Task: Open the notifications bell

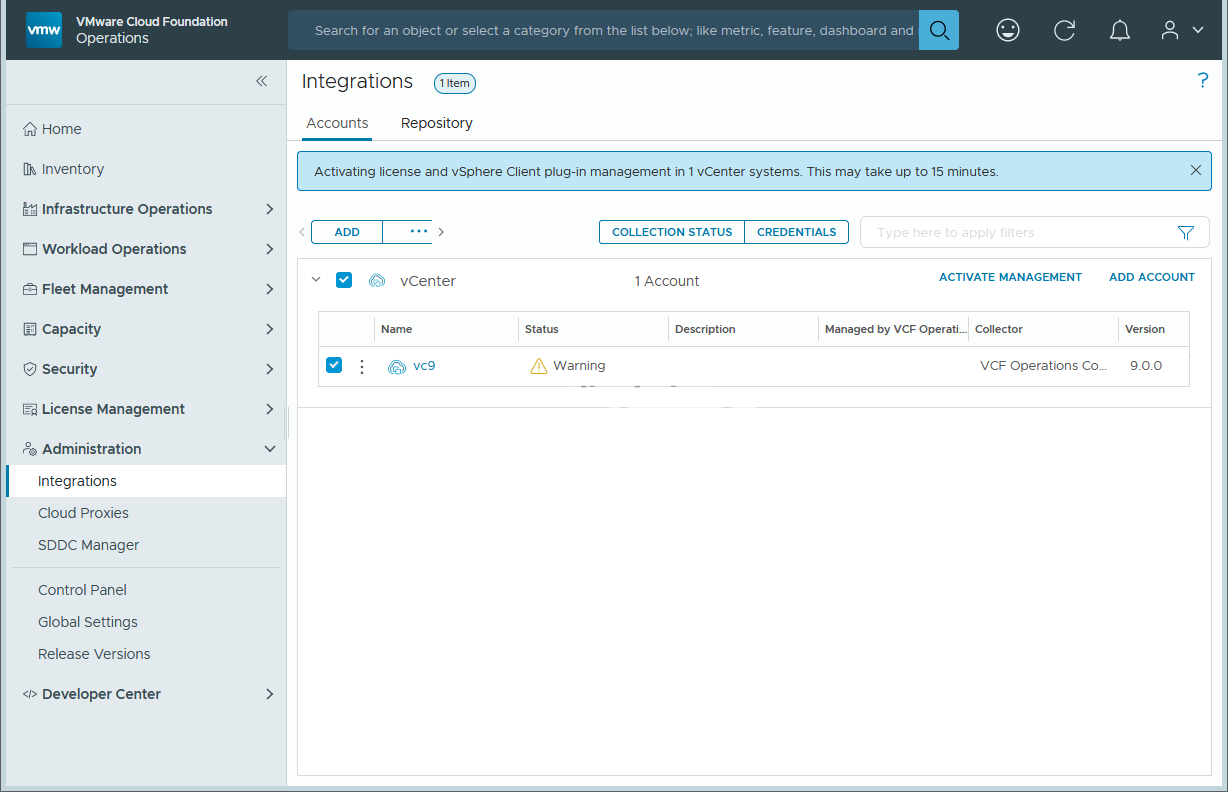Action: coord(1120,30)
